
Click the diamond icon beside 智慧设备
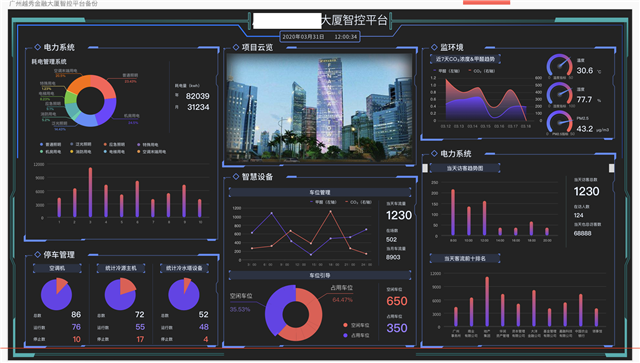(236, 176)
